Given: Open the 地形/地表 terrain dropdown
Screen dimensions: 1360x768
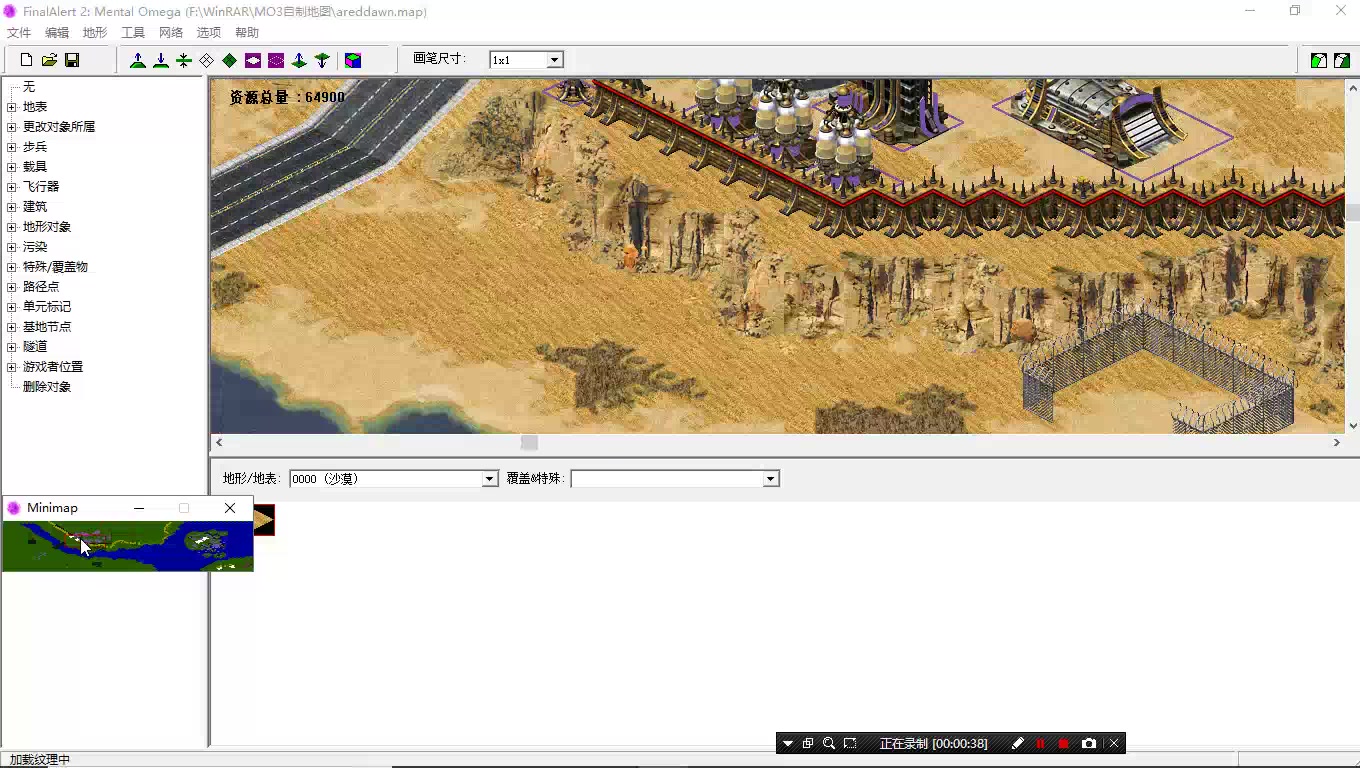Looking at the screenshot, I should (x=489, y=479).
